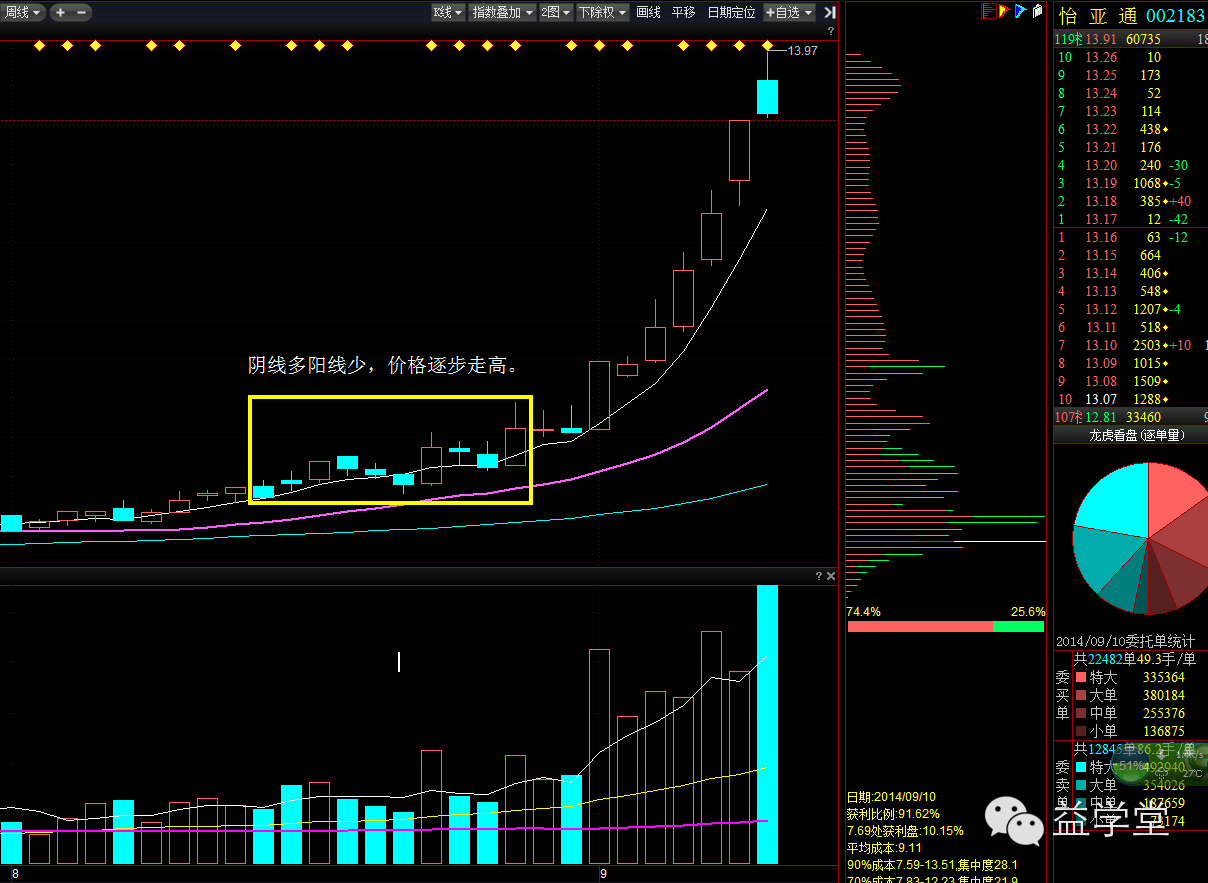Click buy-side 特大 red color swatch

click(x=1080, y=677)
